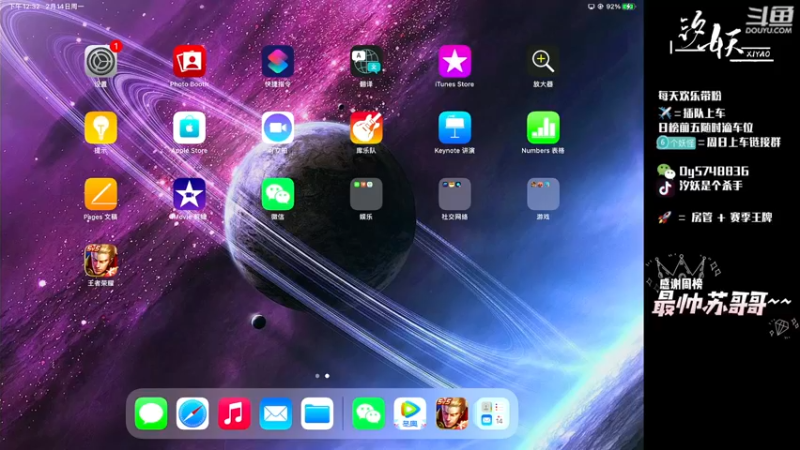Launch Tencent Video in the dock
The image size is (800, 450).
(x=410, y=413)
